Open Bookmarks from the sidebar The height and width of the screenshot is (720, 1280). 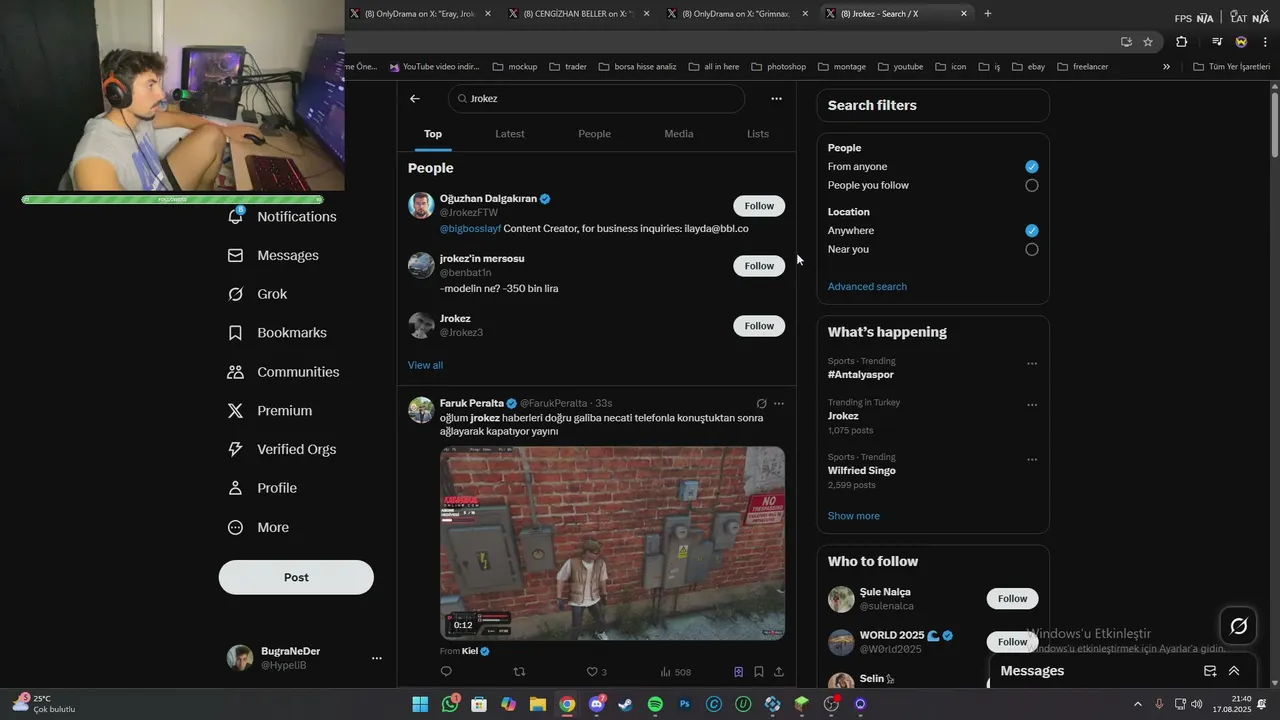tap(277, 333)
